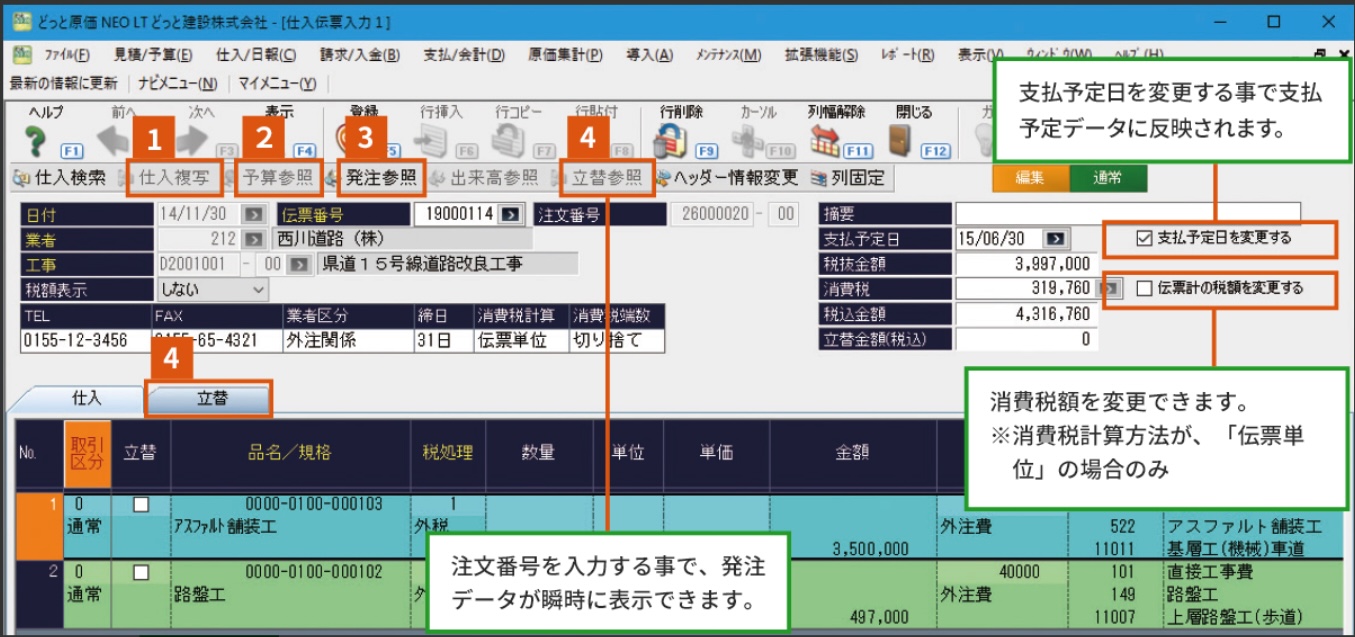Click the 伝票番号 field 19000114
1355x637 pixels.
(x=457, y=214)
